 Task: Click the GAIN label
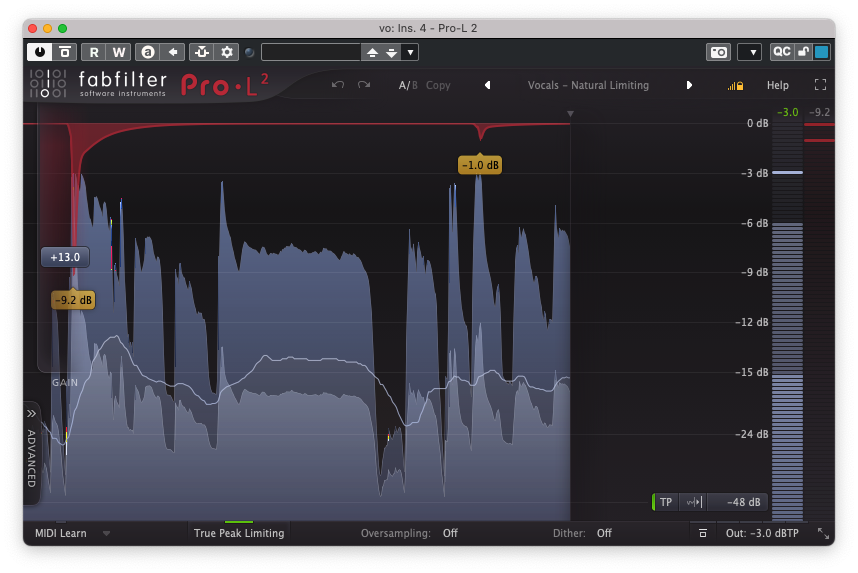pos(65,383)
